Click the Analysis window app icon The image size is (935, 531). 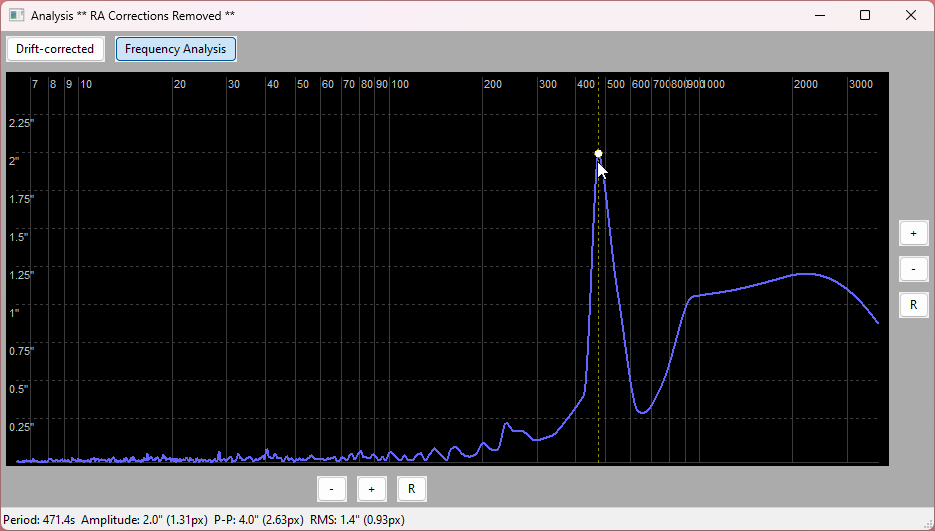coord(16,16)
